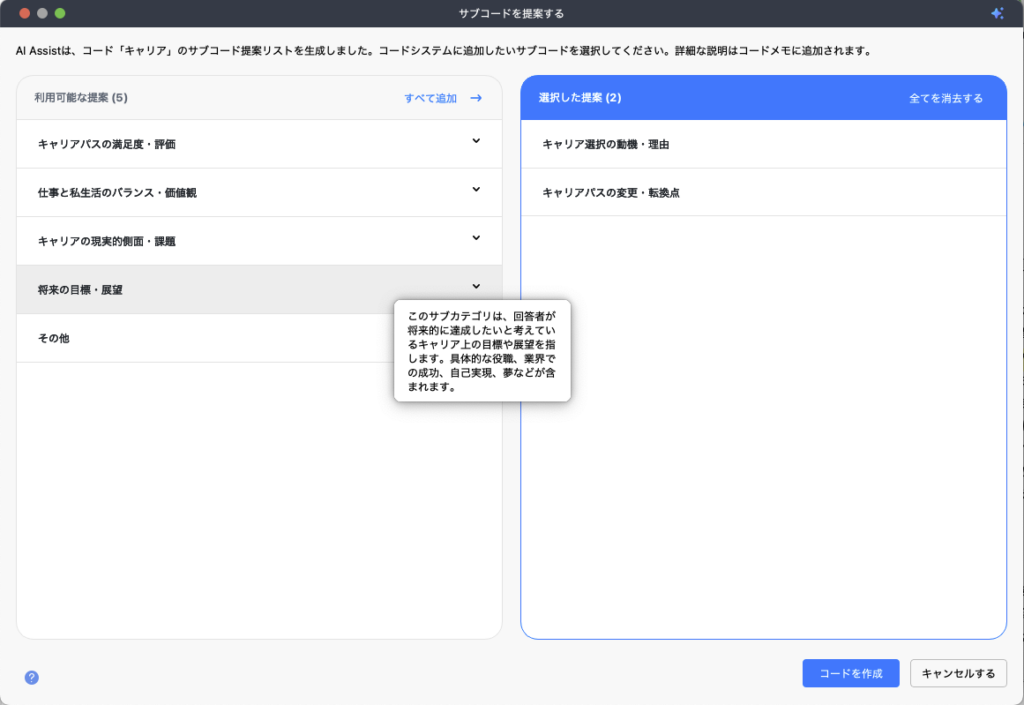Choose the 仕事と私生活のバランス・価値観 suggestion label
This screenshot has height=705, width=1024.
tap(117, 192)
